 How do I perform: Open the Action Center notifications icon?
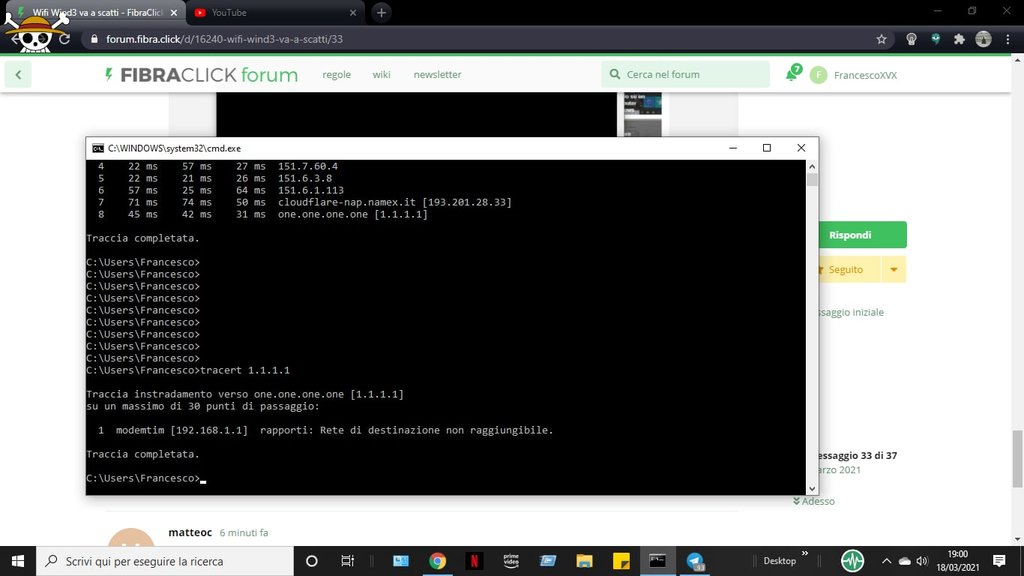coord(999,561)
